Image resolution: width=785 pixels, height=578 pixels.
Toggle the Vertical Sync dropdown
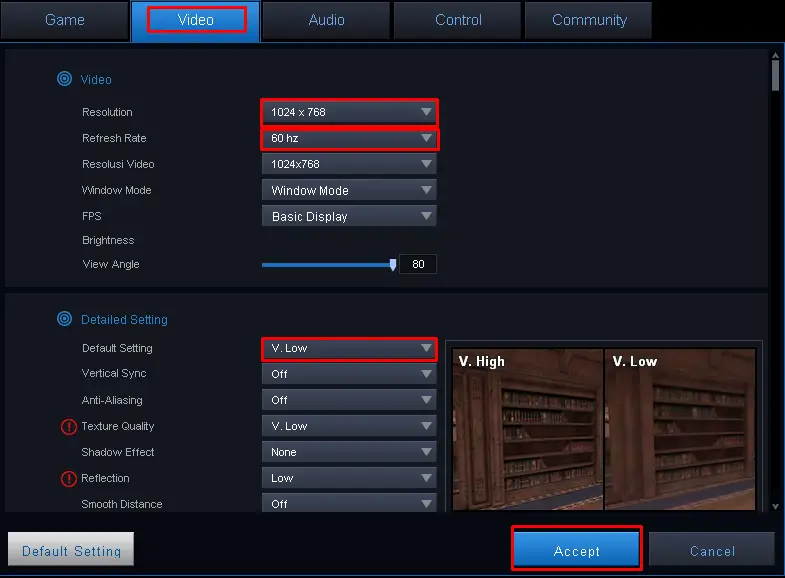click(349, 374)
